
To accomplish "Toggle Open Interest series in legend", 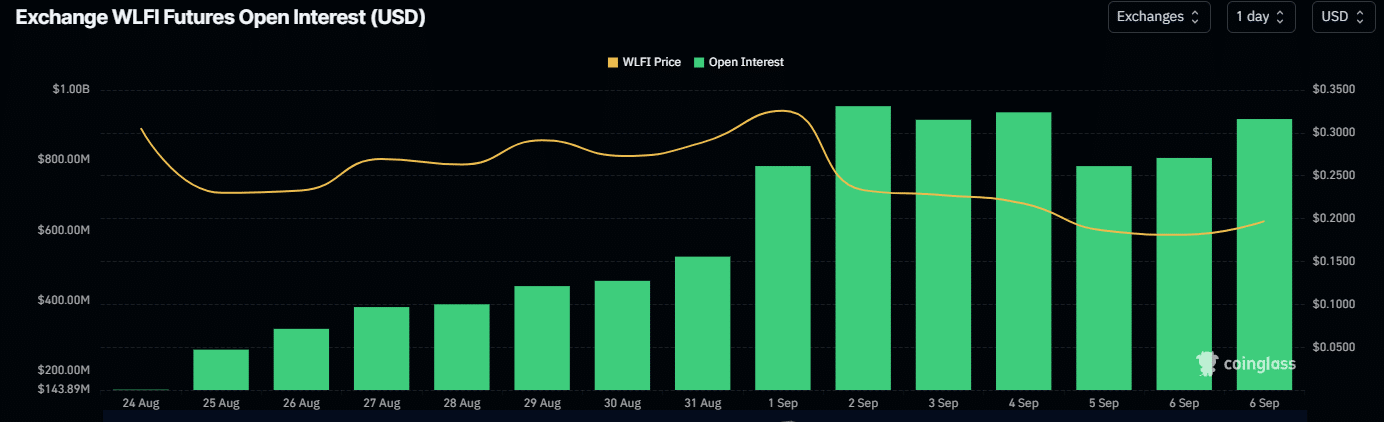I will click(745, 62).
